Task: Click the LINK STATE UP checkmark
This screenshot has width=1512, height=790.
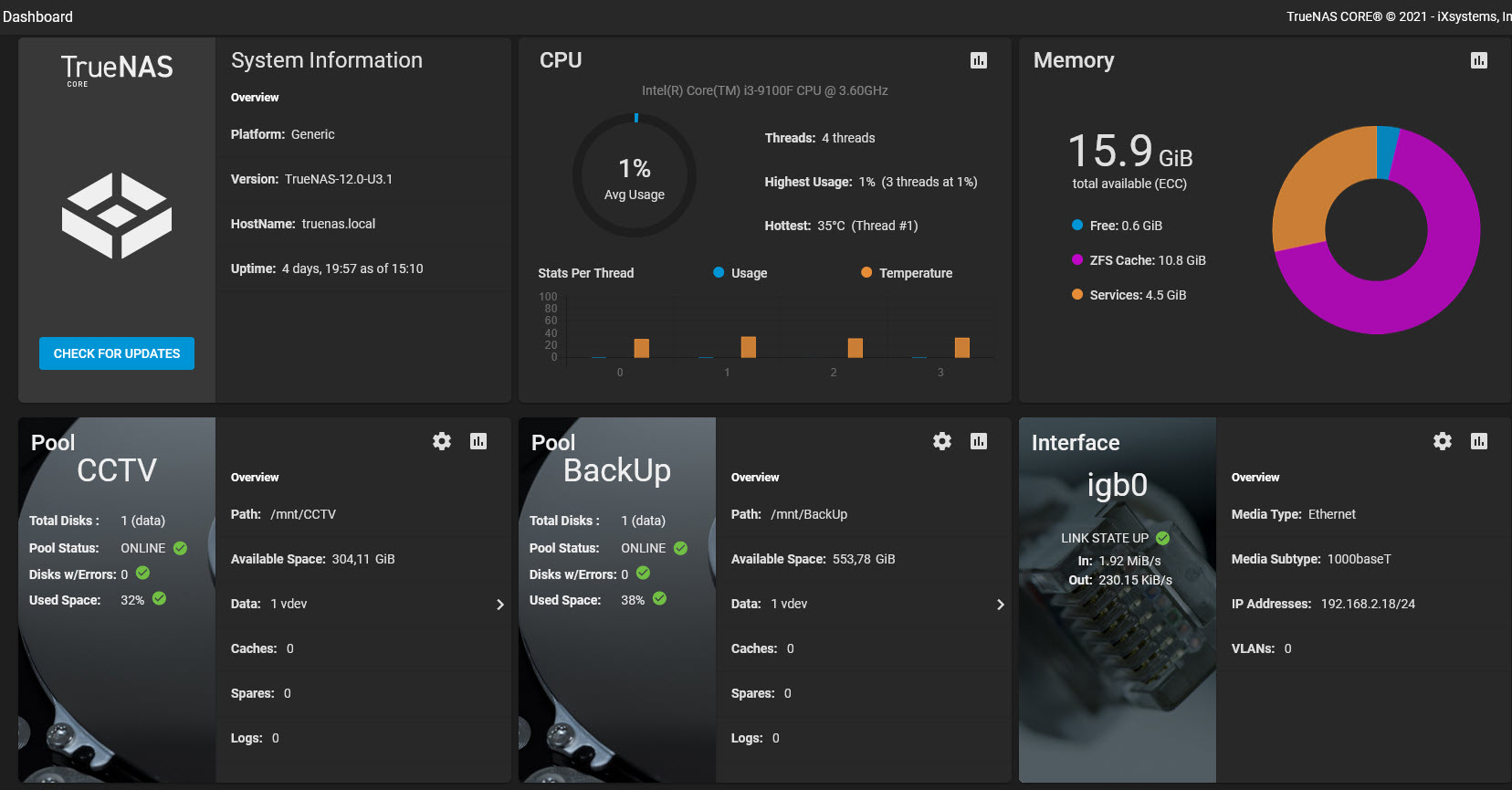Action: [1162, 538]
